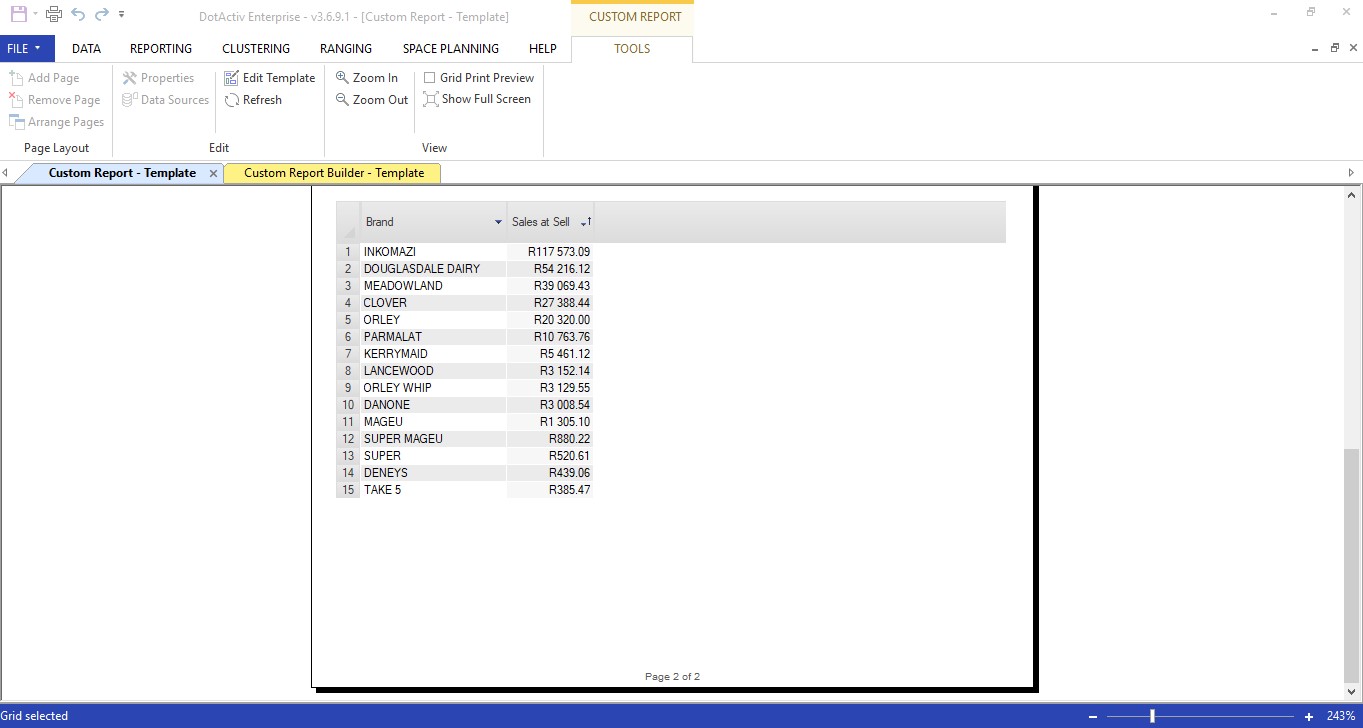Click the save icon in quick access toolbar
The width and height of the screenshot is (1363, 728).
pos(18,14)
